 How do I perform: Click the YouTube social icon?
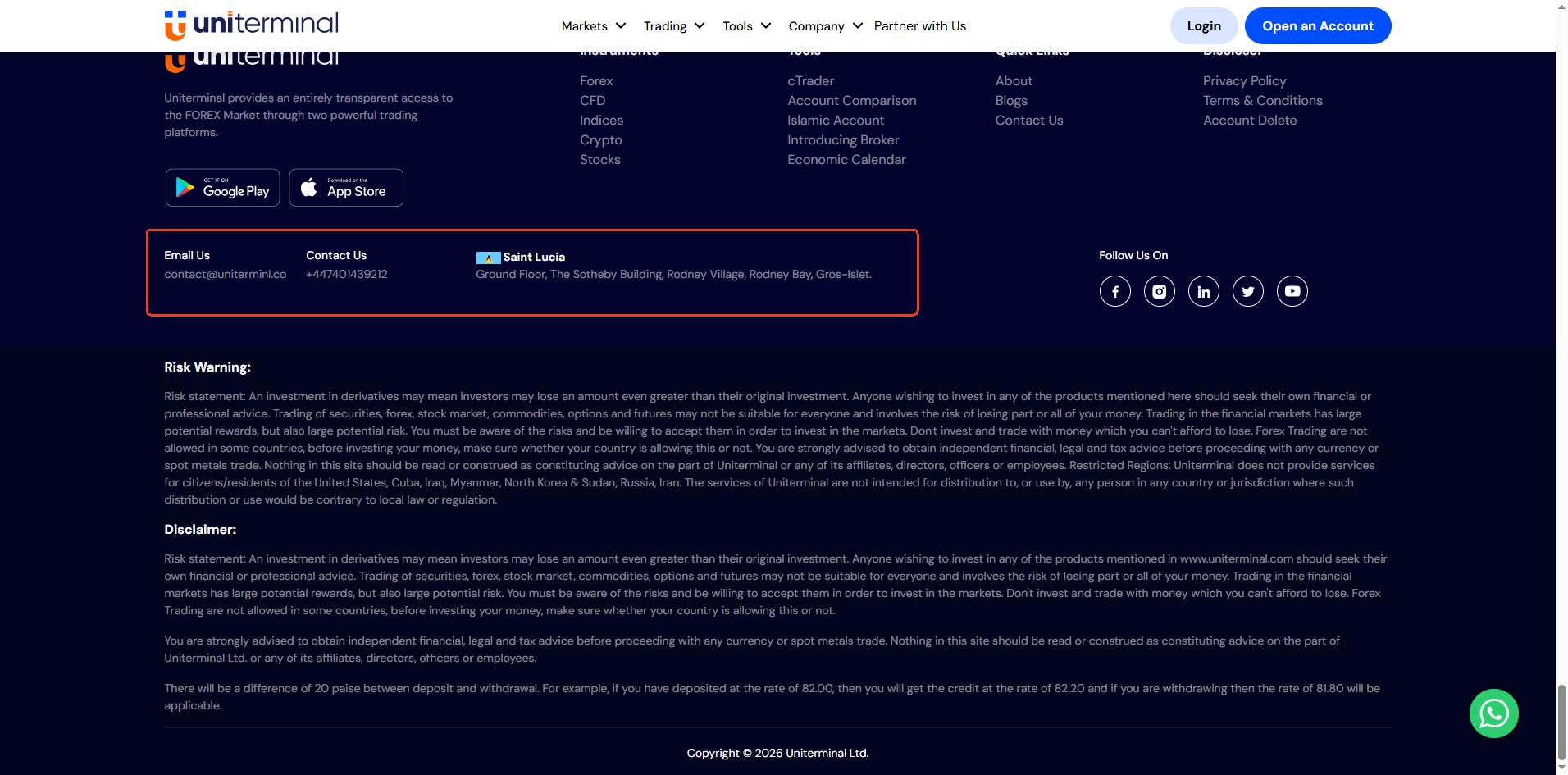click(x=1292, y=291)
